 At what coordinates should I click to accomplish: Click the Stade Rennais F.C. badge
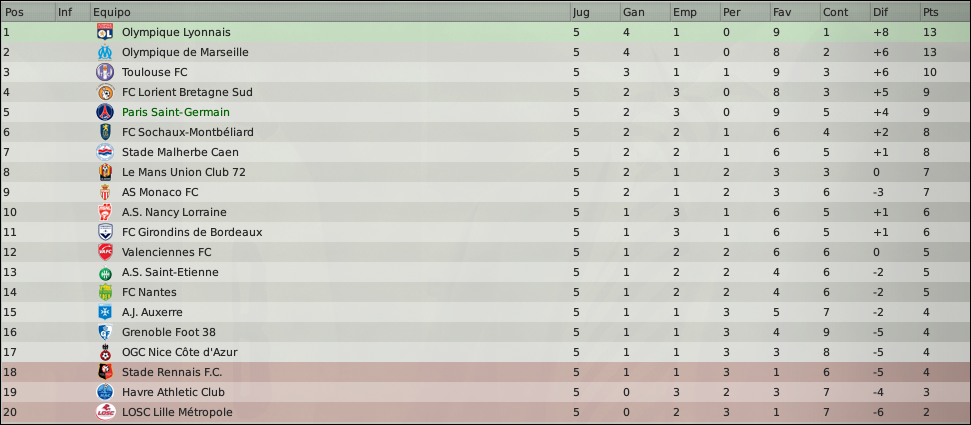(105, 372)
